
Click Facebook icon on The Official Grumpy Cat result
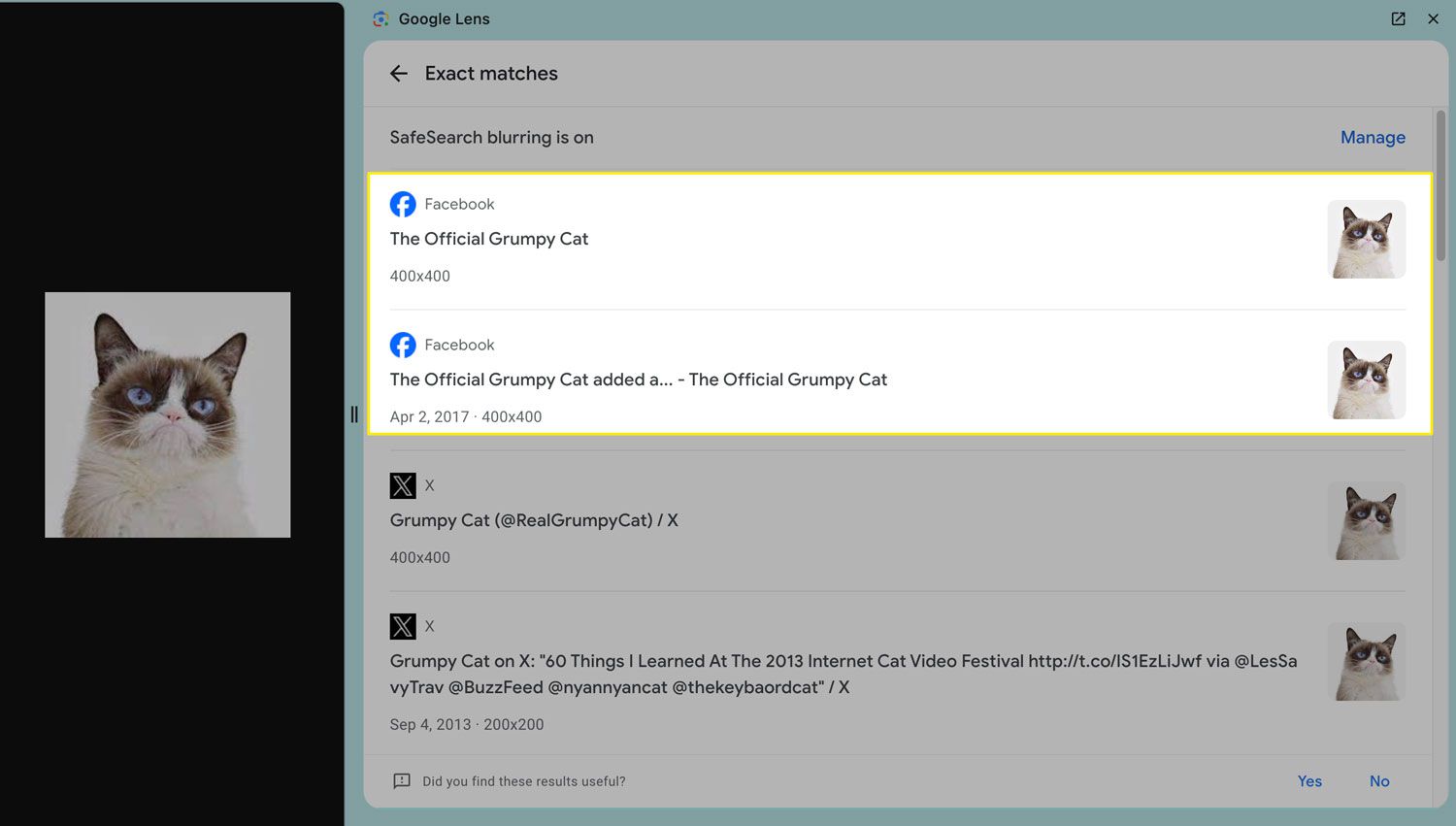pyautogui.click(x=403, y=204)
